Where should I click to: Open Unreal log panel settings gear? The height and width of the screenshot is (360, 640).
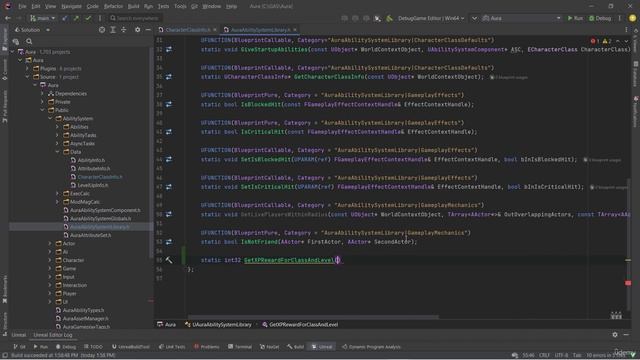coord(615,335)
